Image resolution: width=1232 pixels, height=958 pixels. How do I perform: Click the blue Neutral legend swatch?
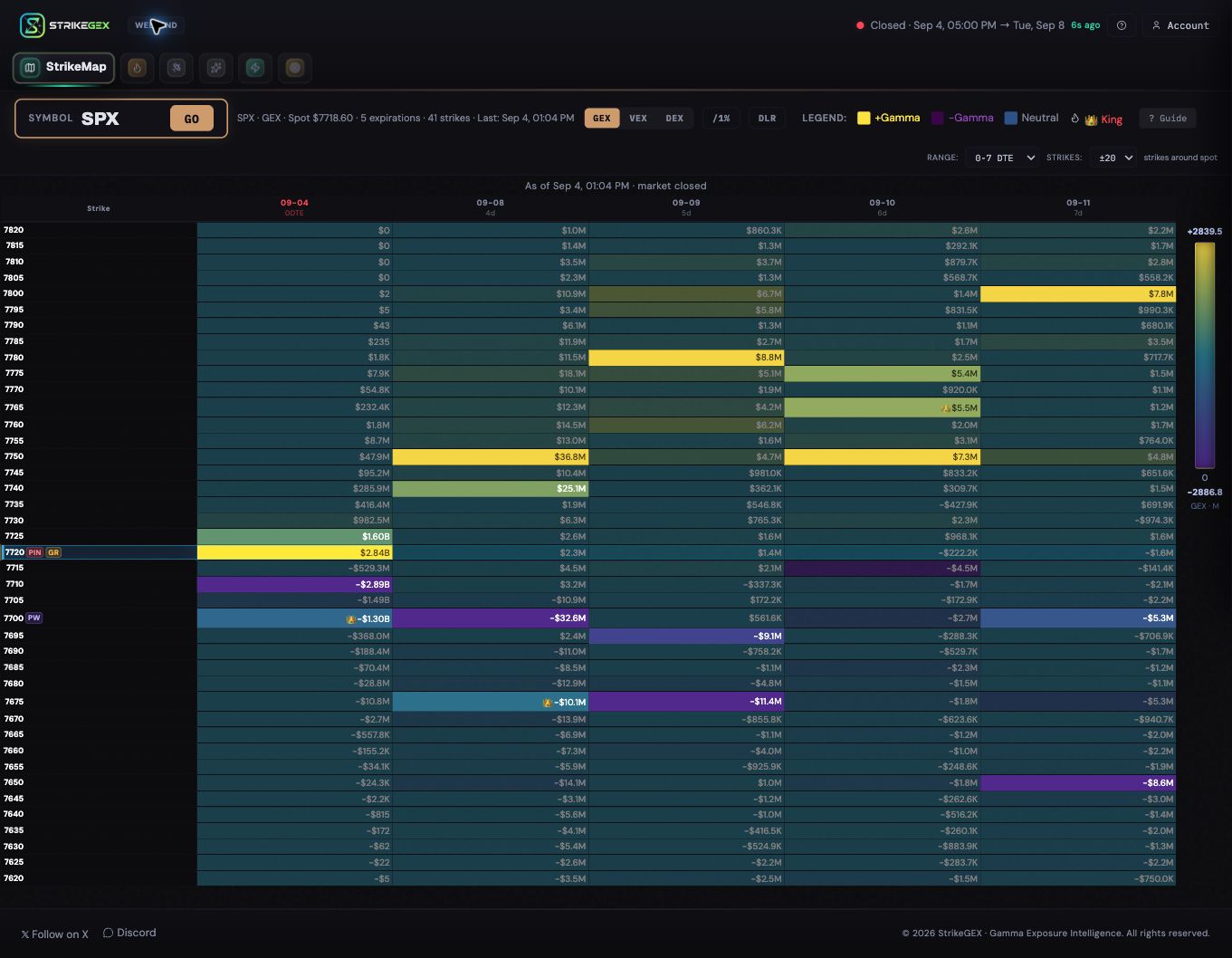click(1010, 118)
